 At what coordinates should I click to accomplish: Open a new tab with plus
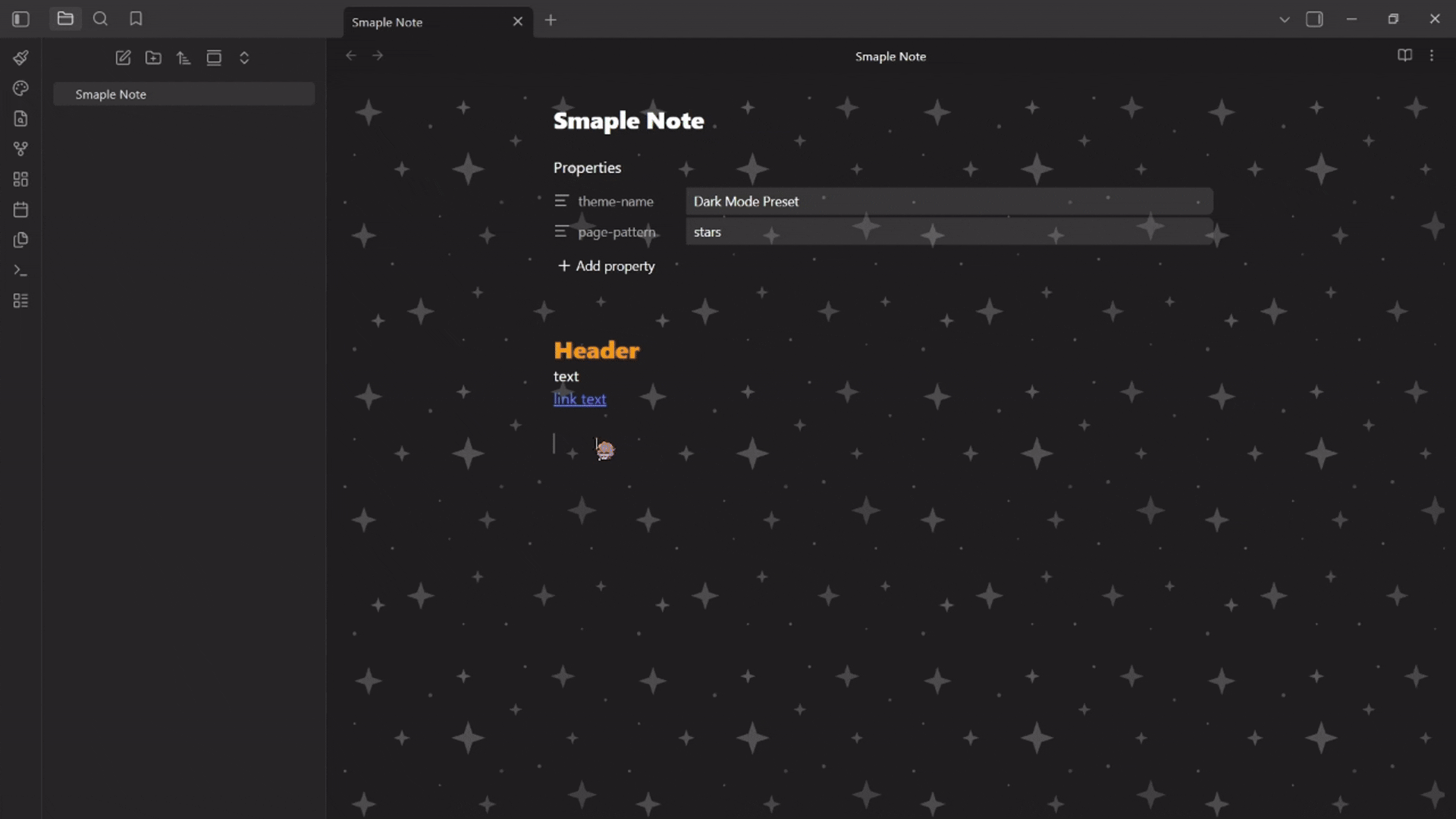click(551, 20)
